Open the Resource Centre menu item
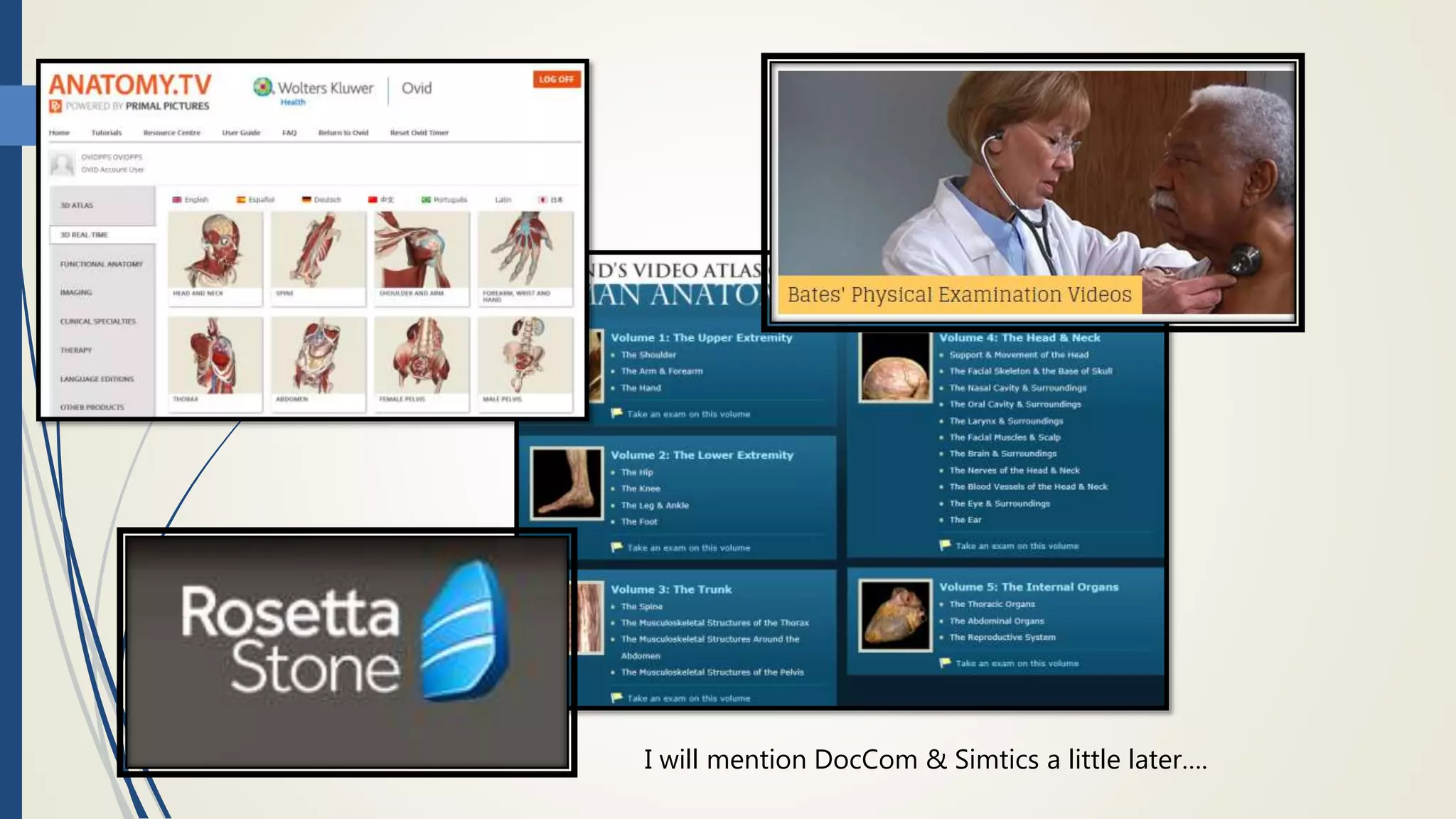The height and width of the screenshot is (819, 1456). 172,133
